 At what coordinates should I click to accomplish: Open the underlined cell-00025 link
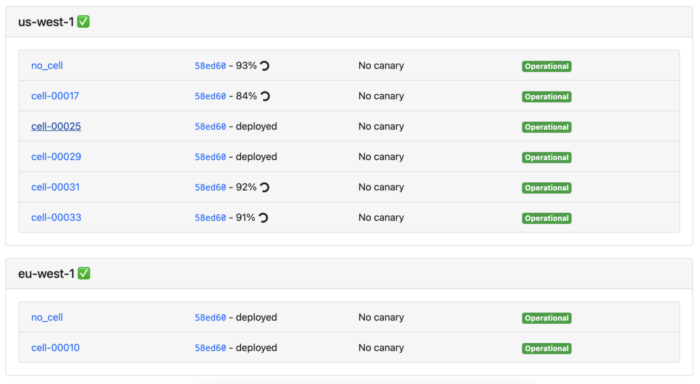pos(56,126)
